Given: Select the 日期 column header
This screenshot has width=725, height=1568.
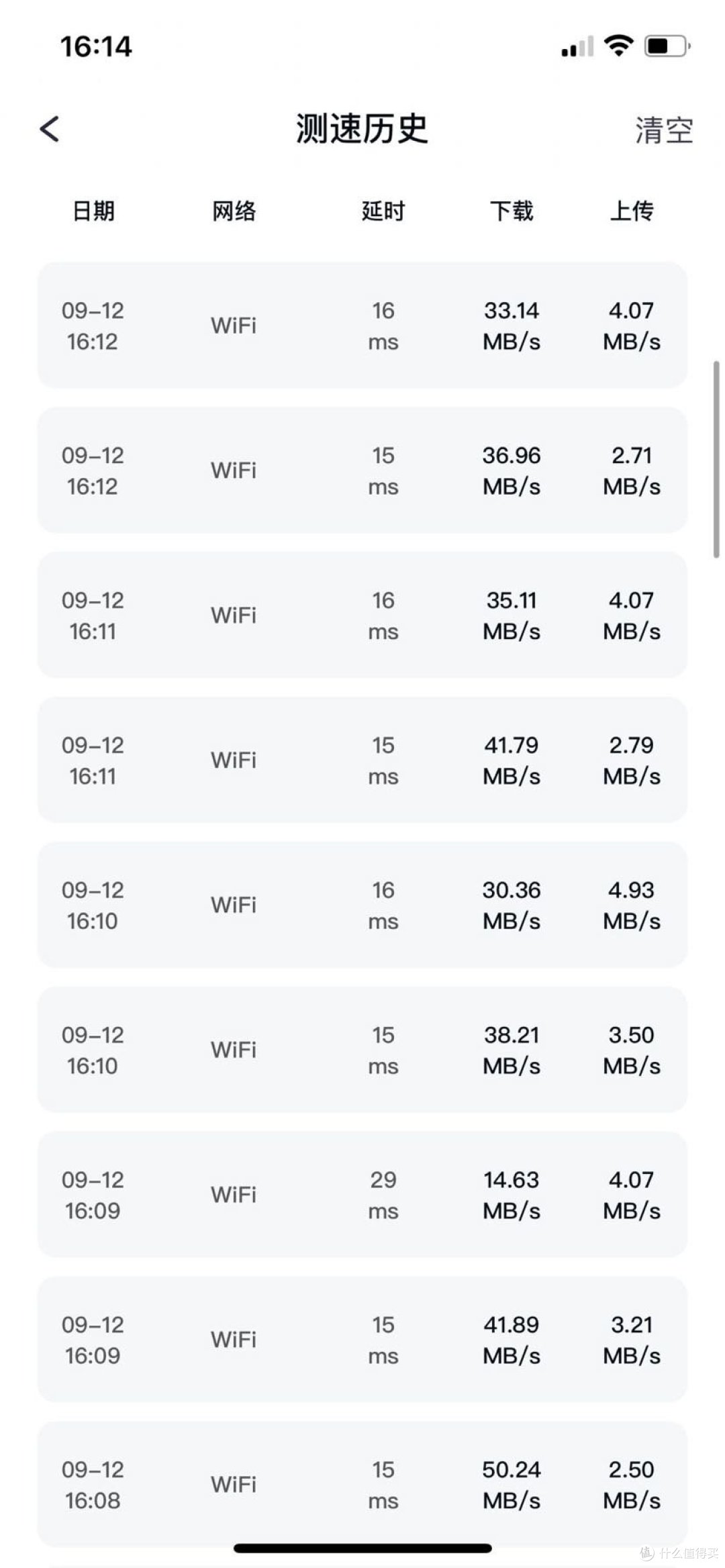Looking at the screenshot, I should point(93,211).
